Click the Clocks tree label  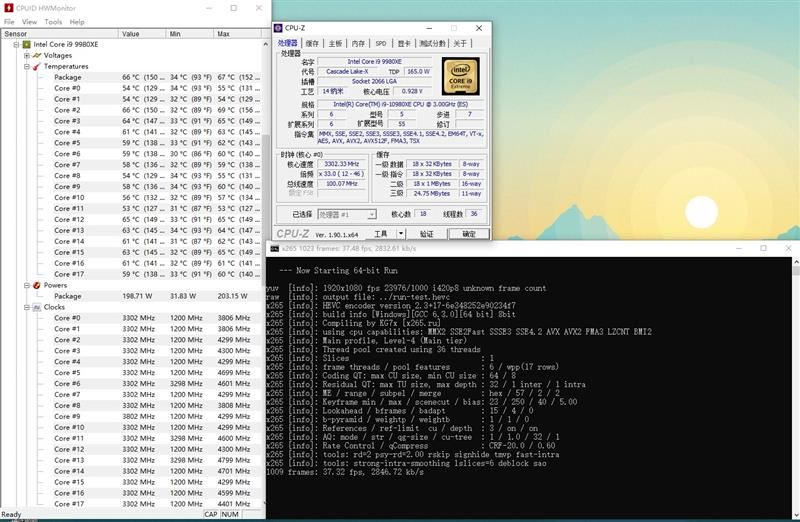coord(54,307)
